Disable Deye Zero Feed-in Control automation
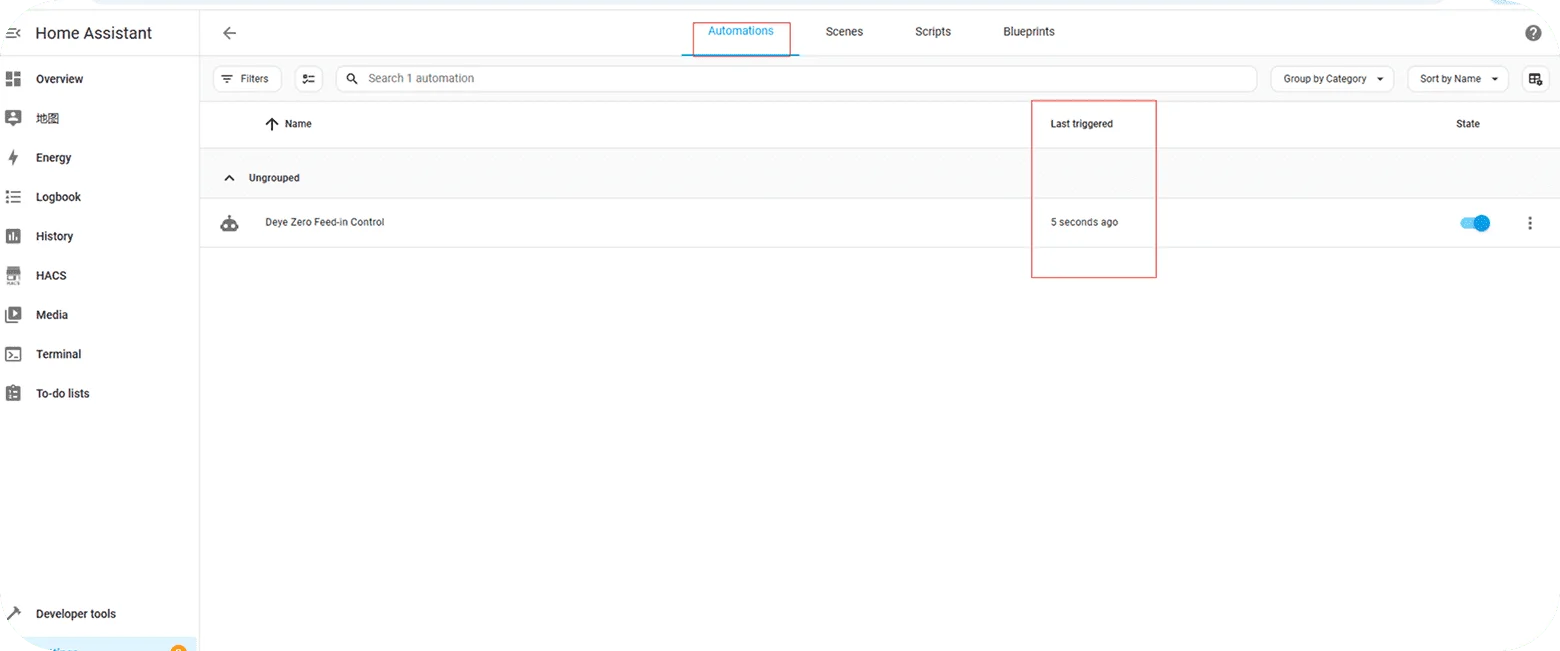Image resolution: width=1560 pixels, height=651 pixels. [1475, 223]
